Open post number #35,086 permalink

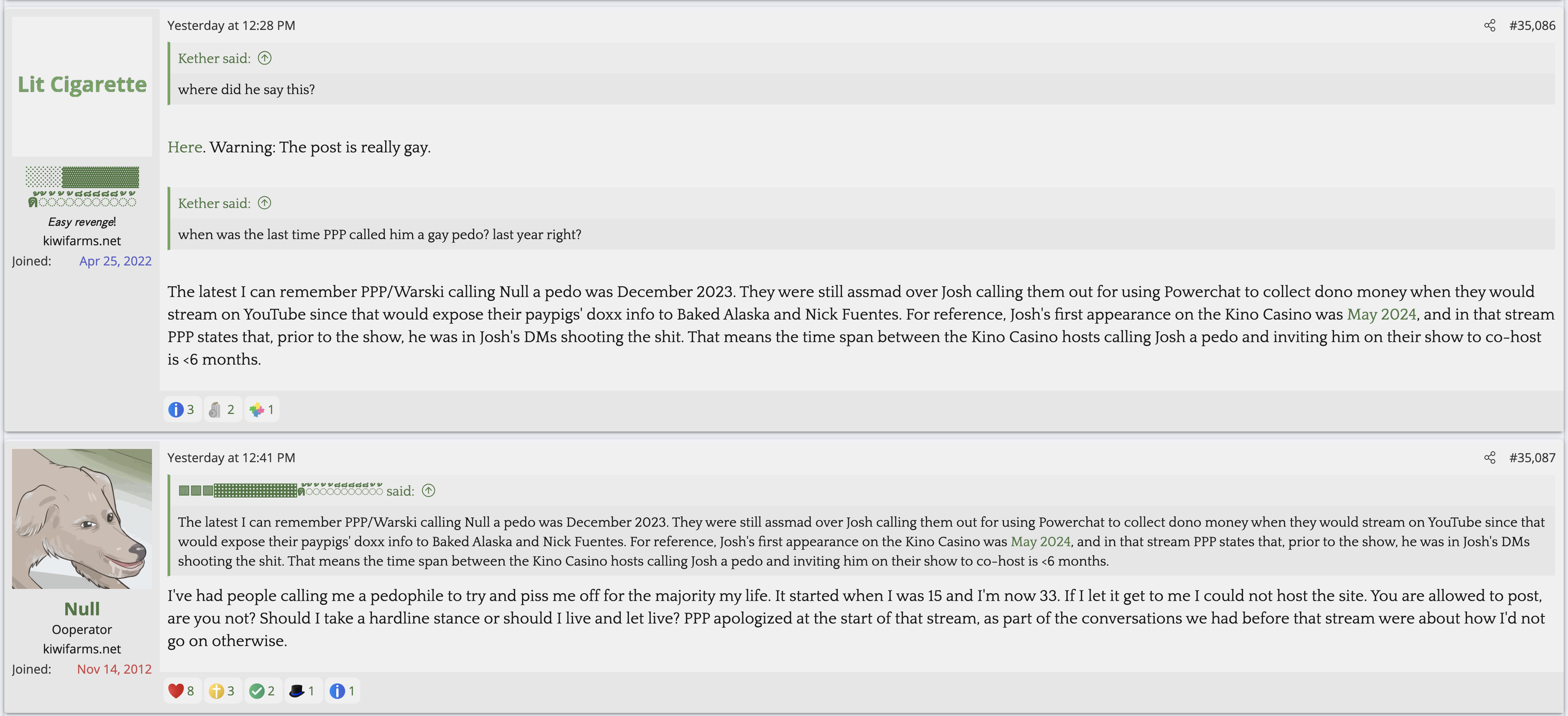pyautogui.click(x=1531, y=26)
